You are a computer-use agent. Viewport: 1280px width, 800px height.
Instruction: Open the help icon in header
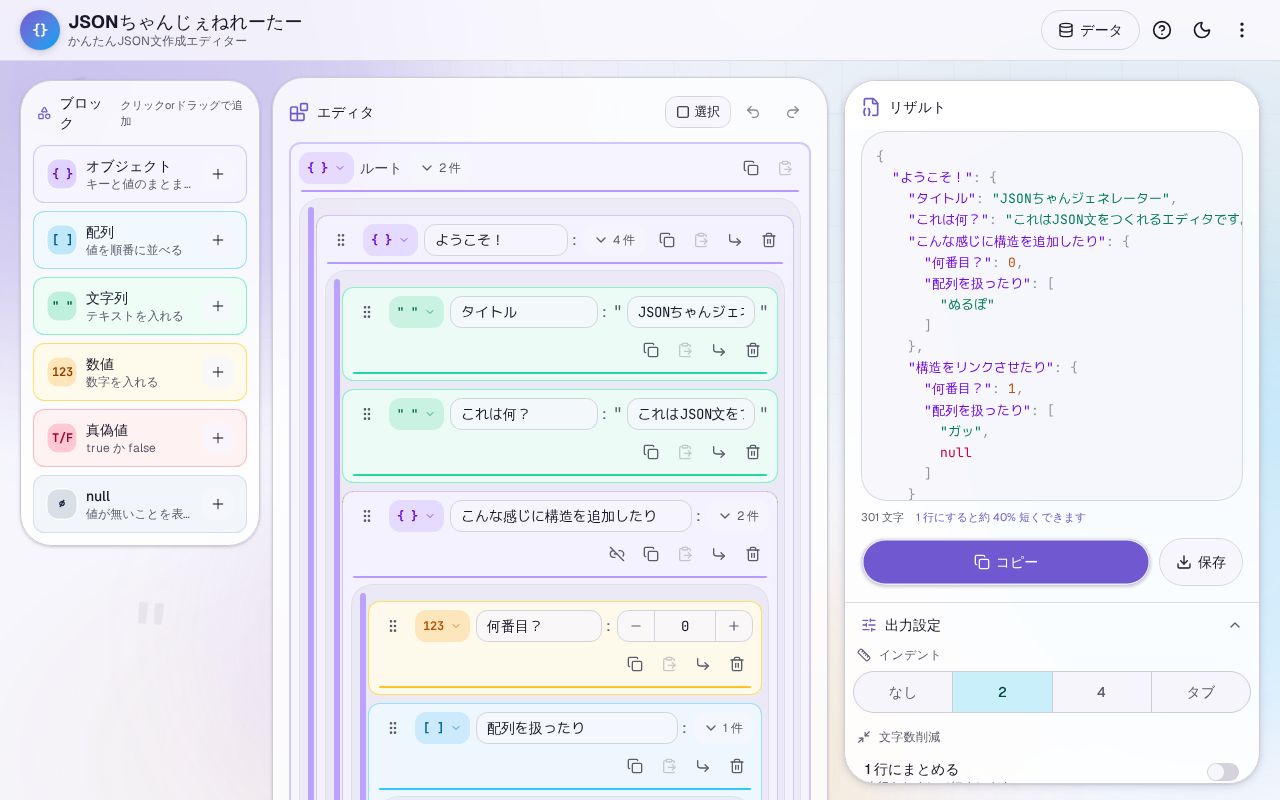(x=1162, y=30)
